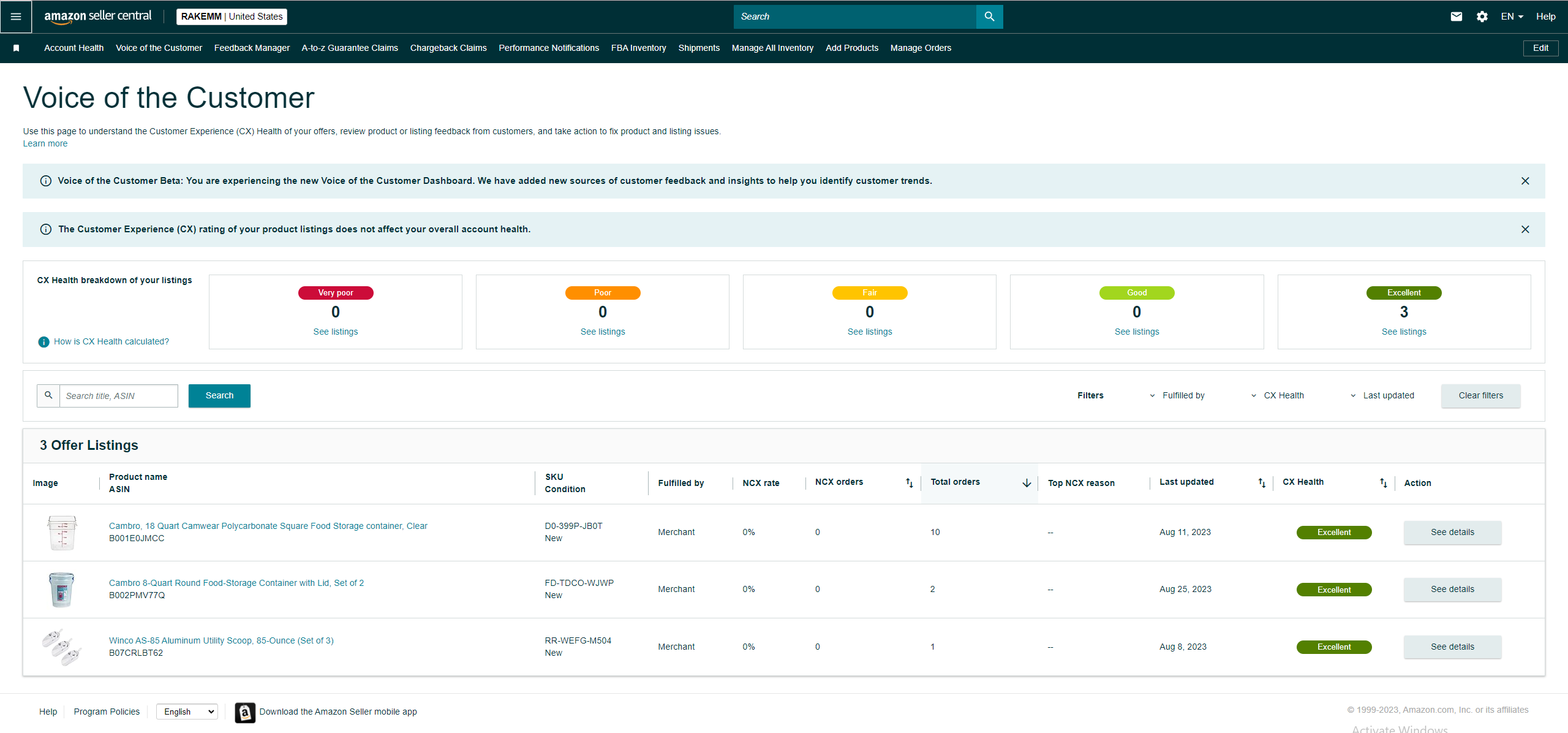The width and height of the screenshot is (1568, 733).
Task: Expand the Last updated filter
Action: pyautogui.click(x=1382, y=396)
